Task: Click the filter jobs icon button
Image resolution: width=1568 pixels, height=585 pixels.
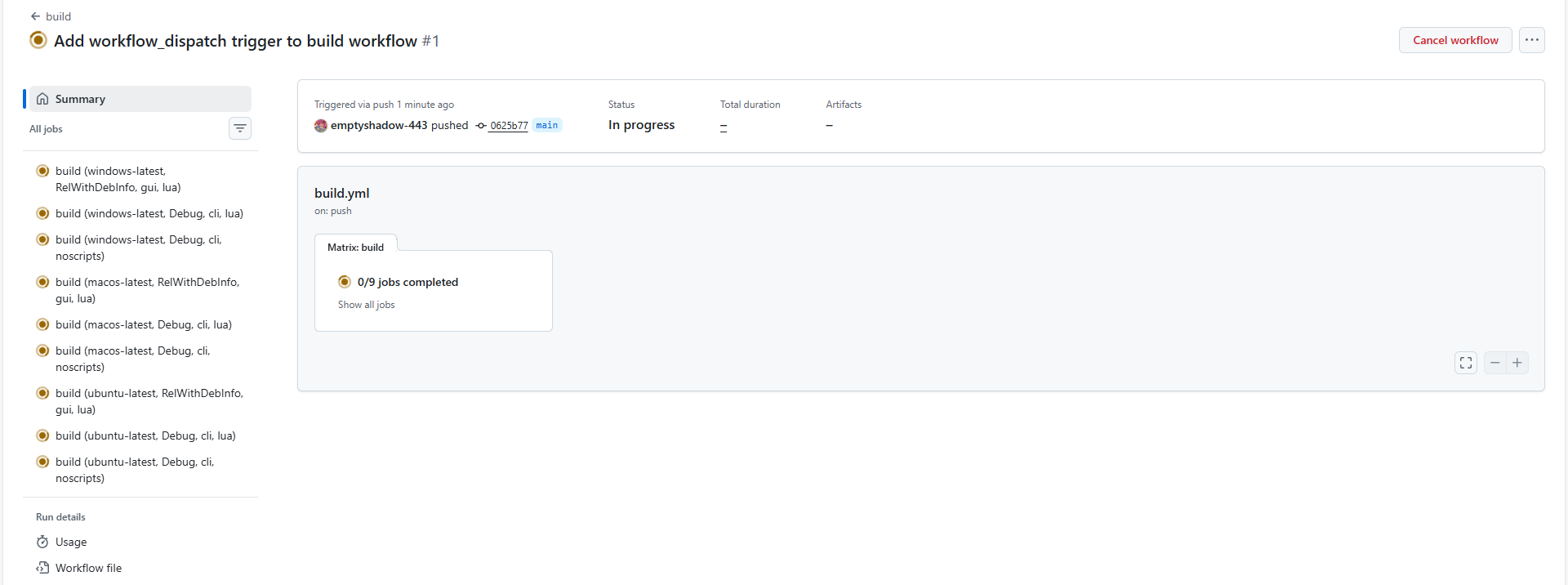Action: tap(240, 128)
